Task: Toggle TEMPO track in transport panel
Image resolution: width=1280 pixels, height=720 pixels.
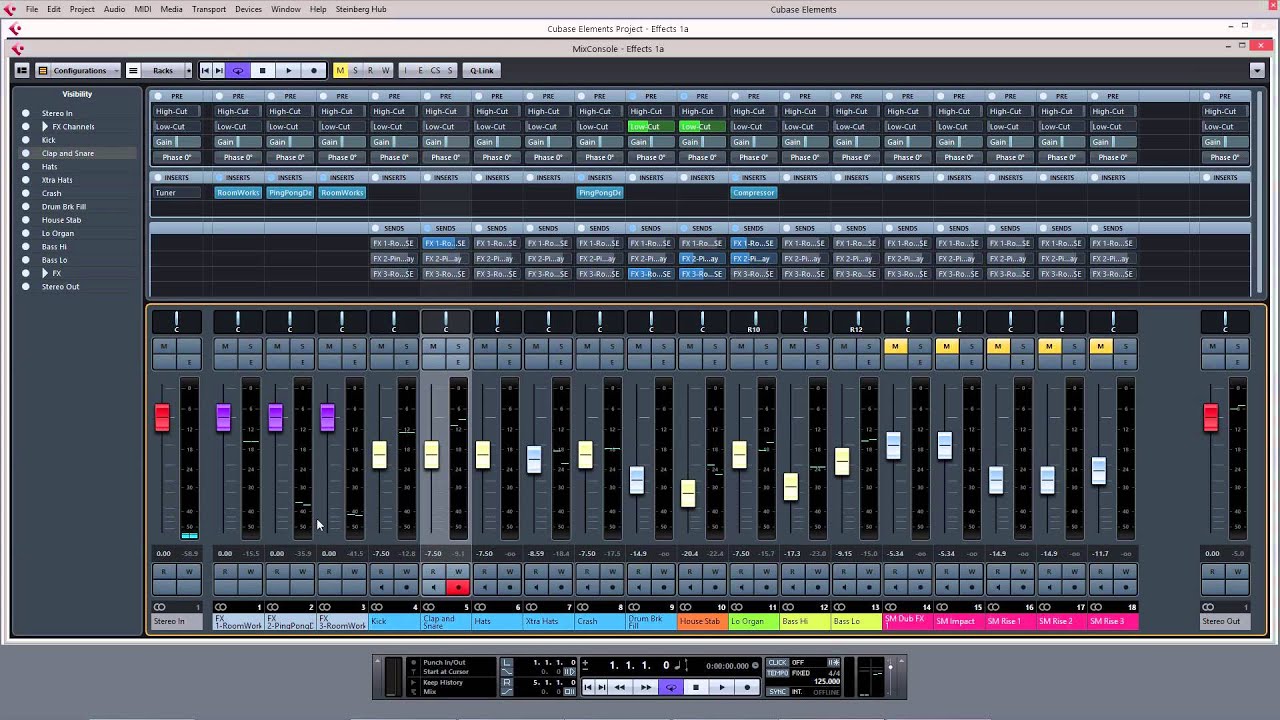Action: (x=778, y=673)
